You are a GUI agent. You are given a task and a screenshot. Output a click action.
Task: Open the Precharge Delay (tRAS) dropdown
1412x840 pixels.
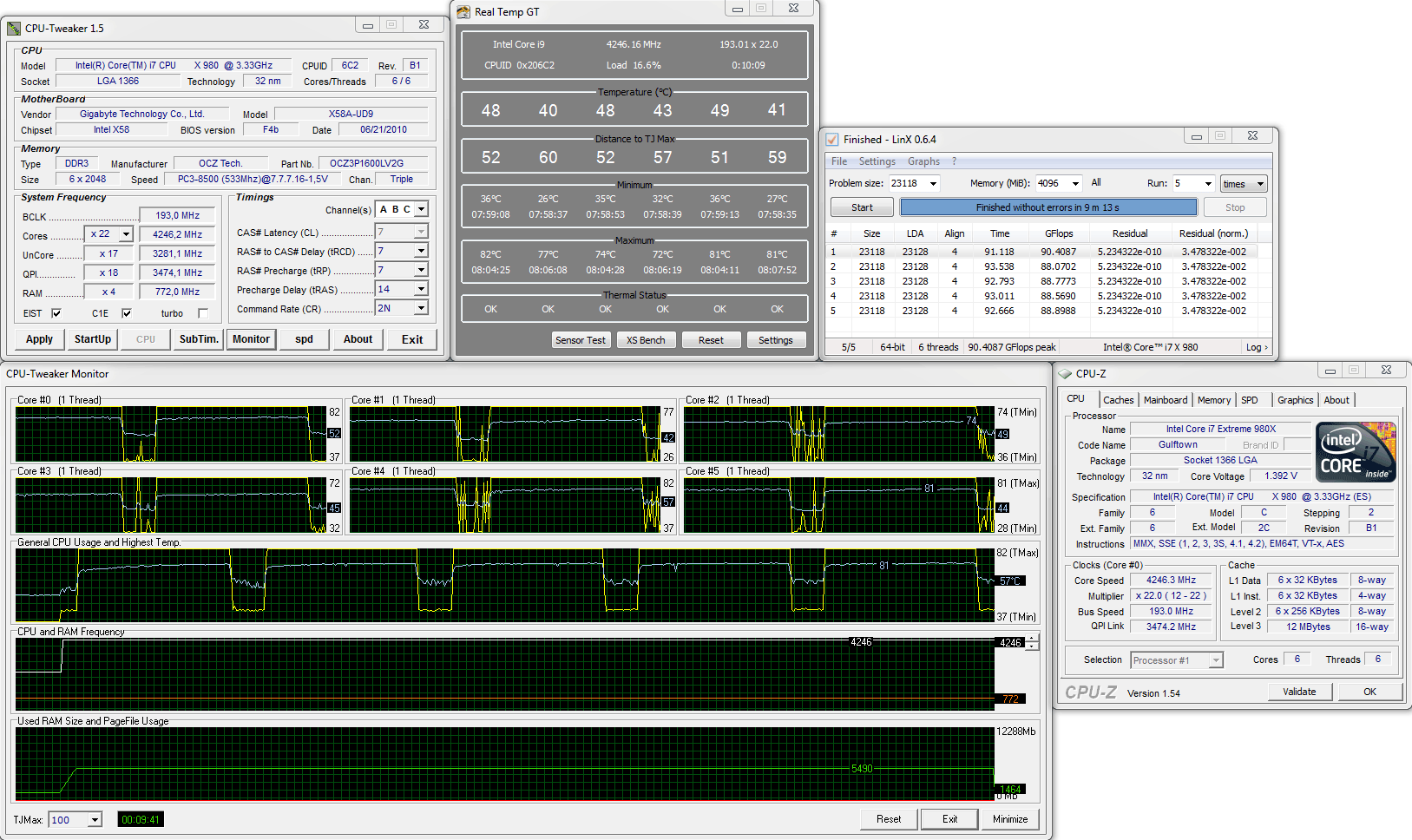pyautogui.click(x=421, y=289)
